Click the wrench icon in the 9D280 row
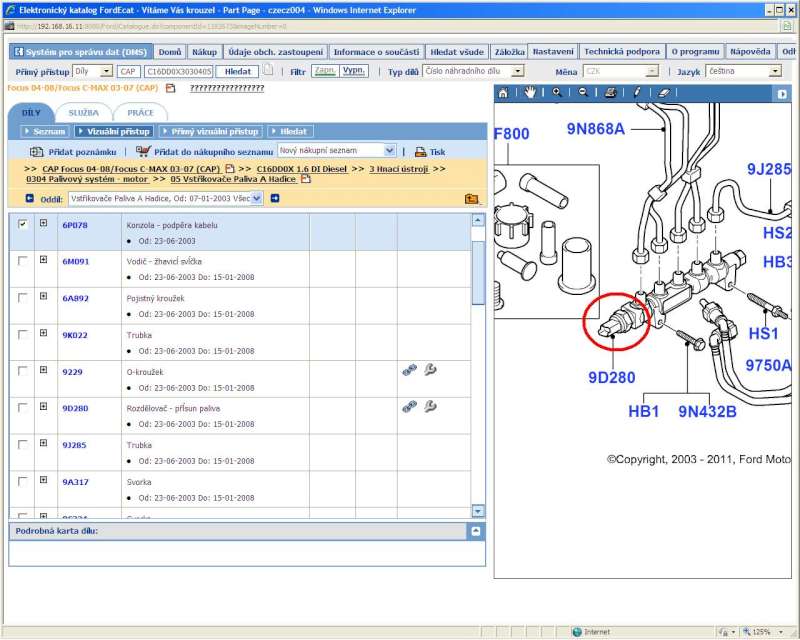 (x=430, y=406)
